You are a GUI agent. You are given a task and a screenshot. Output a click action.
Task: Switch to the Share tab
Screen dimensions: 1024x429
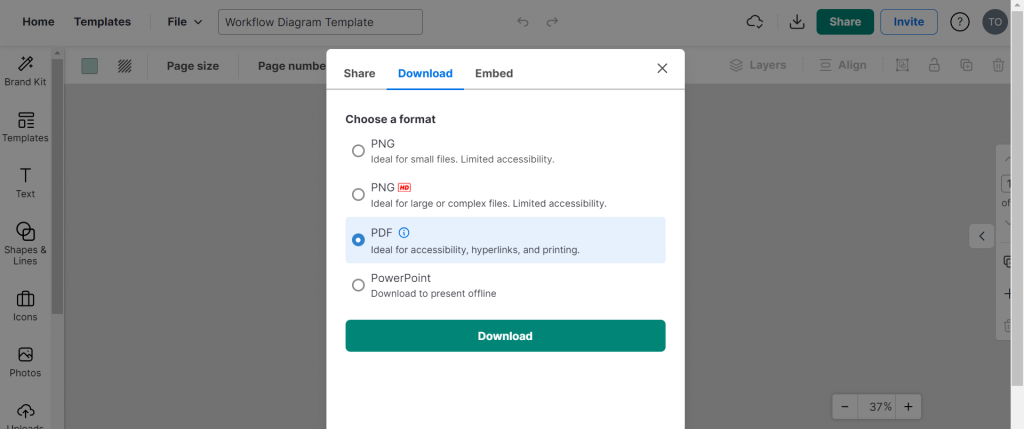[359, 73]
